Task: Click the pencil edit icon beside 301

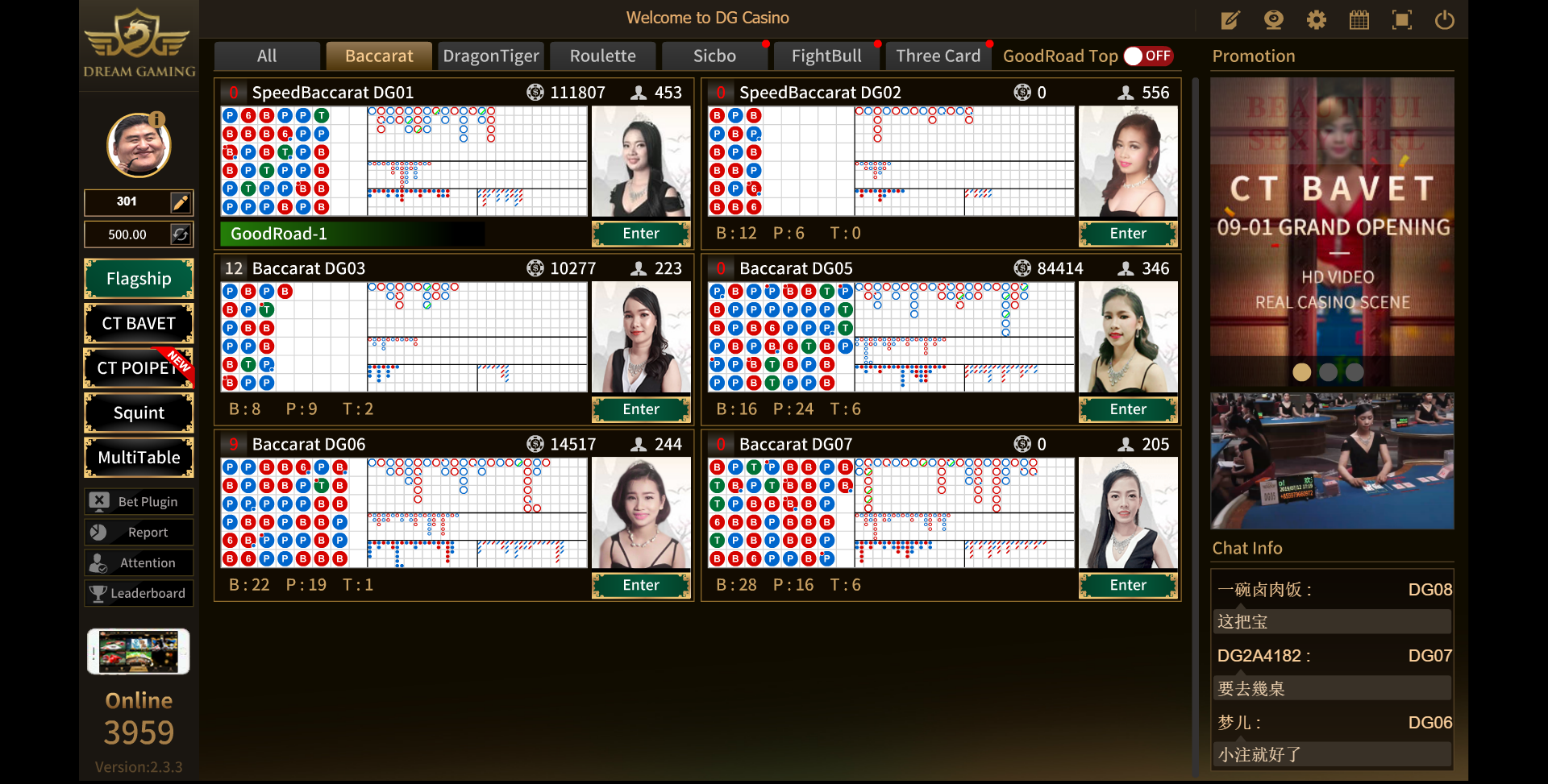Action: [181, 202]
